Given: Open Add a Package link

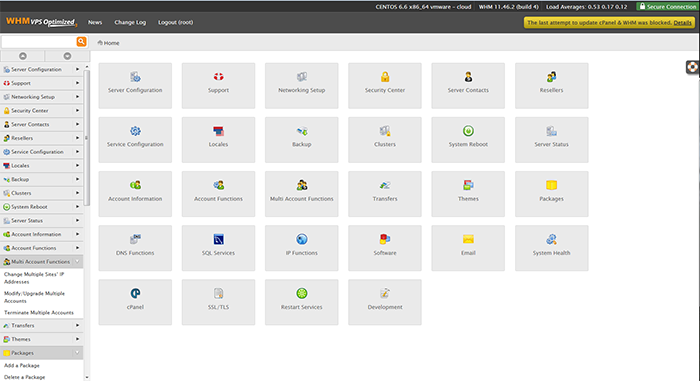Looking at the screenshot, I should [22, 365].
